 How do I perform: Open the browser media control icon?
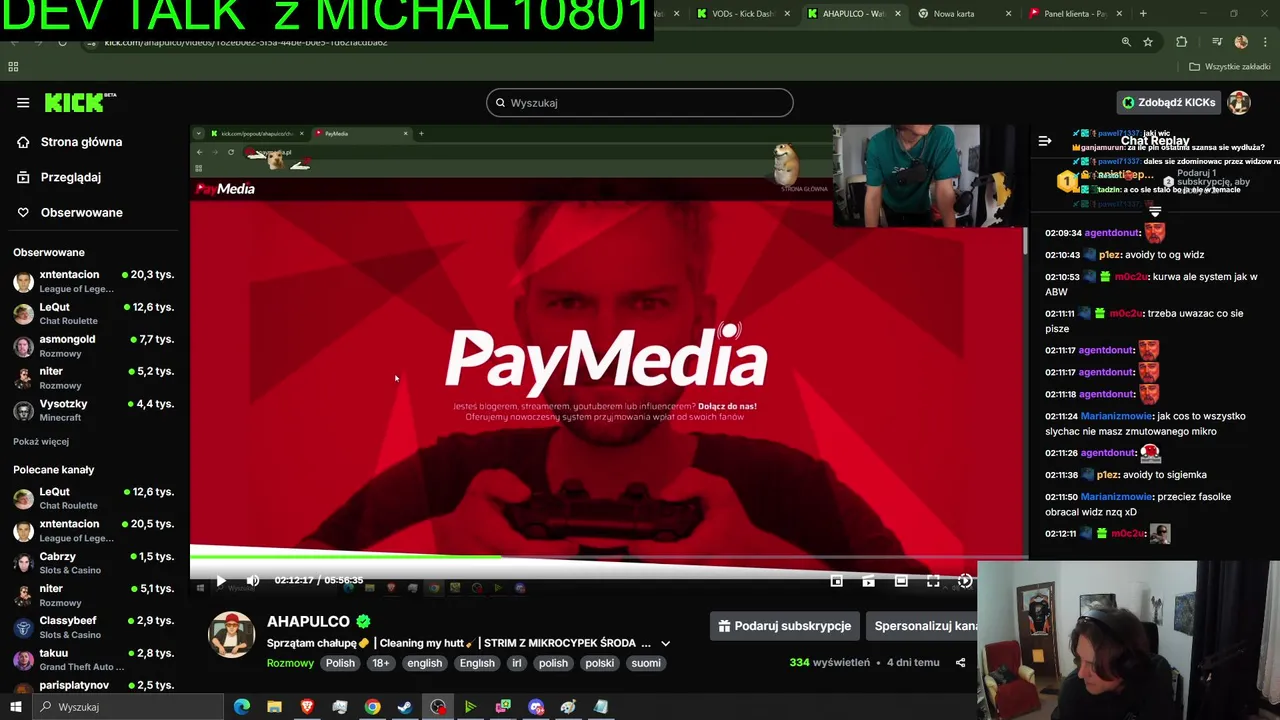[x=1217, y=42]
